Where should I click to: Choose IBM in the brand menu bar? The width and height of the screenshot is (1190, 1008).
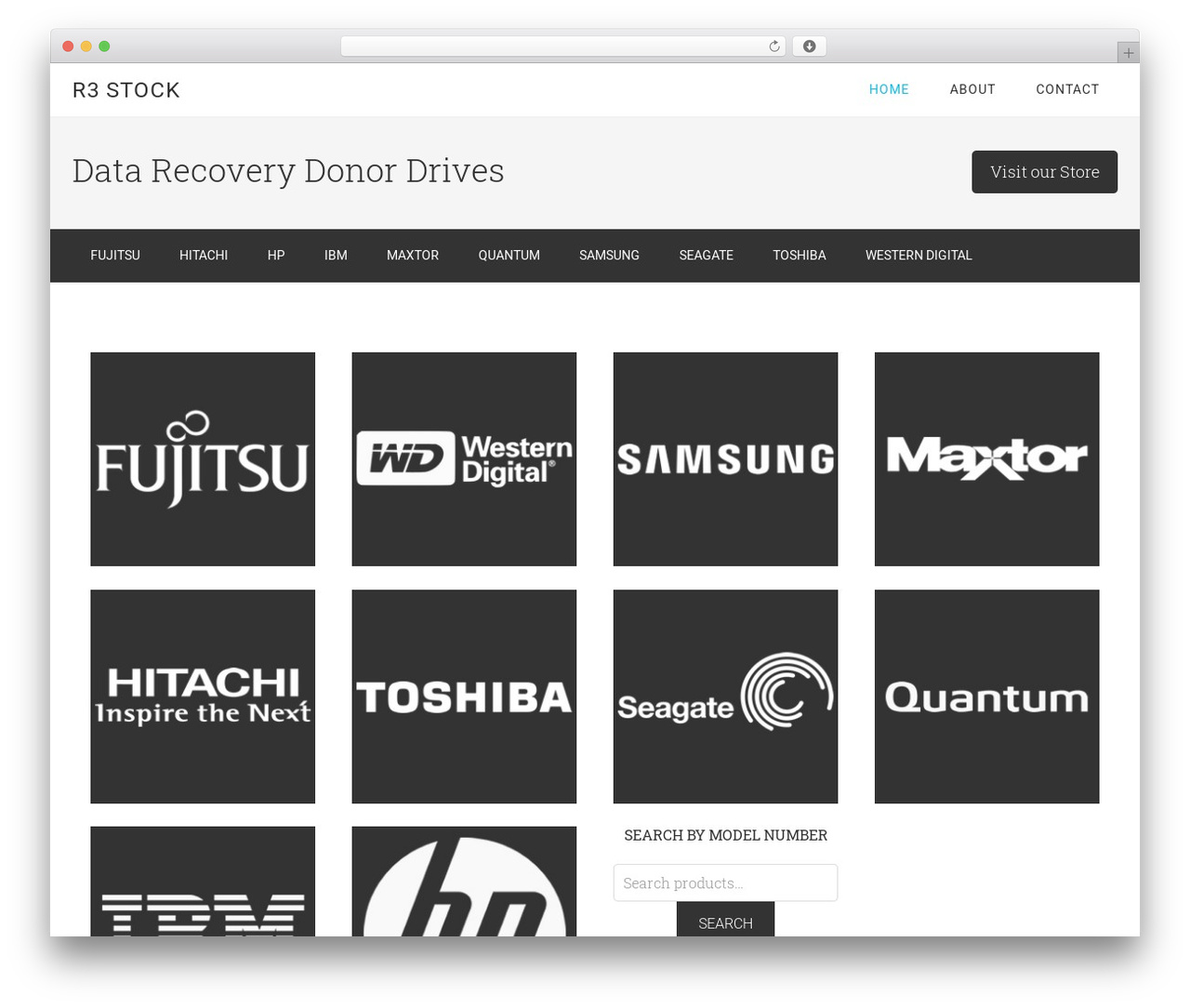click(x=336, y=255)
